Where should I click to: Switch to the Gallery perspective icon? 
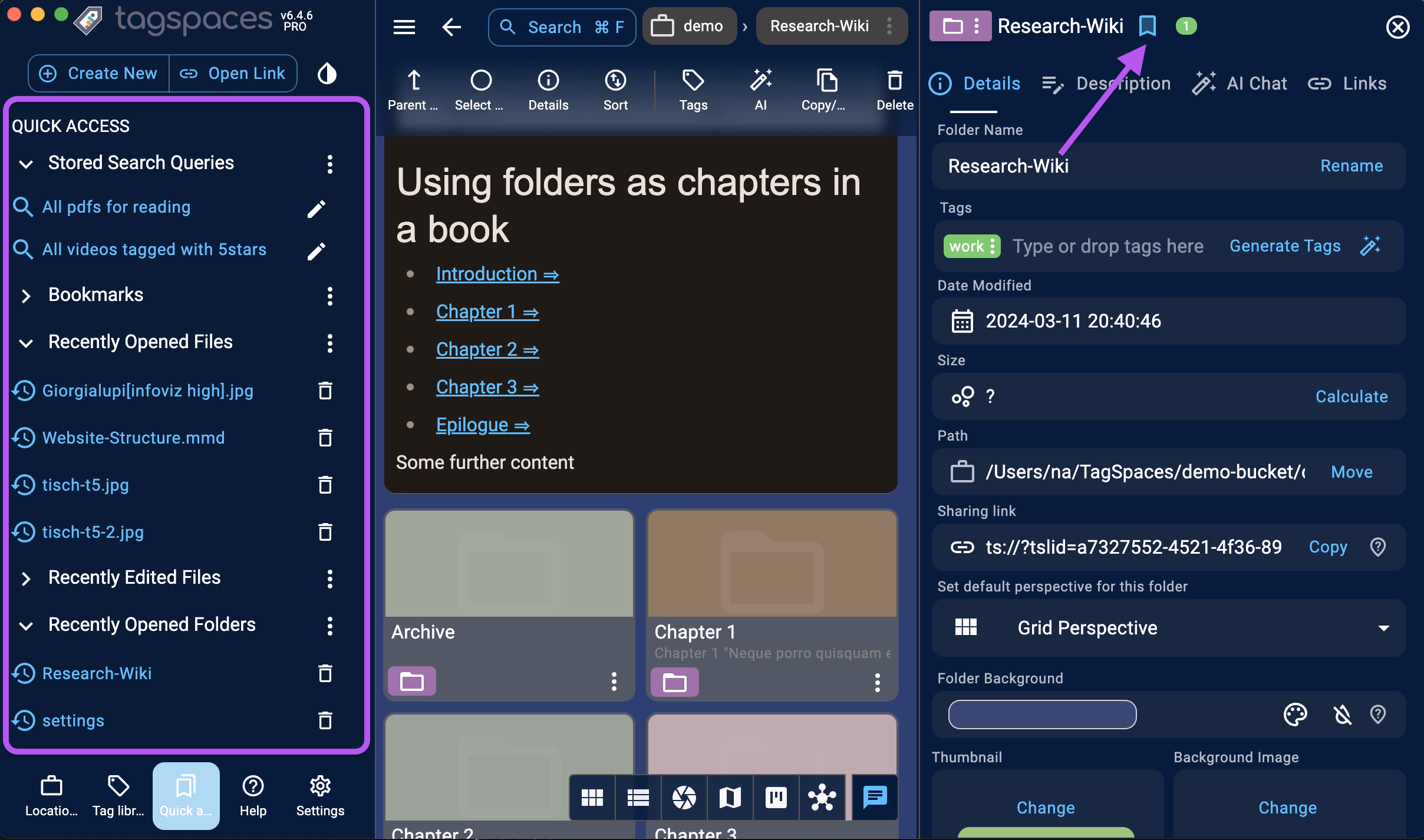(x=684, y=798)
